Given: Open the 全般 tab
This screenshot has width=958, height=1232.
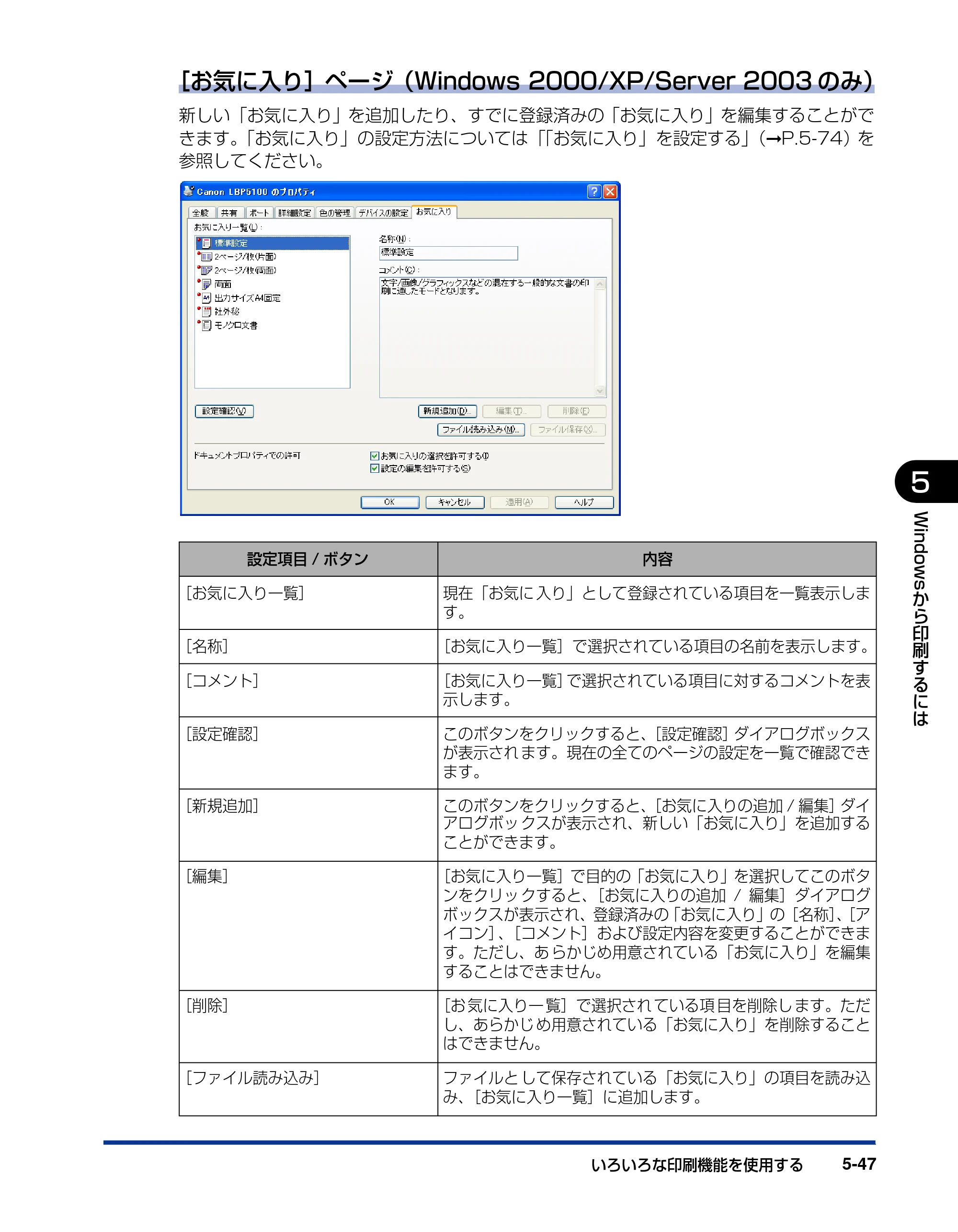Looking at the screenshot, I should (x=201, y=213).
